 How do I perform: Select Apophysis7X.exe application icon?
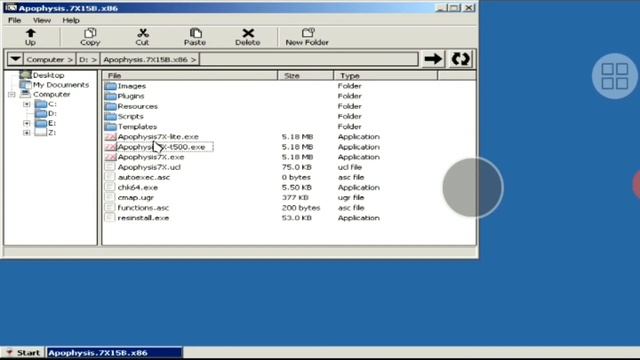coord(110,157)
